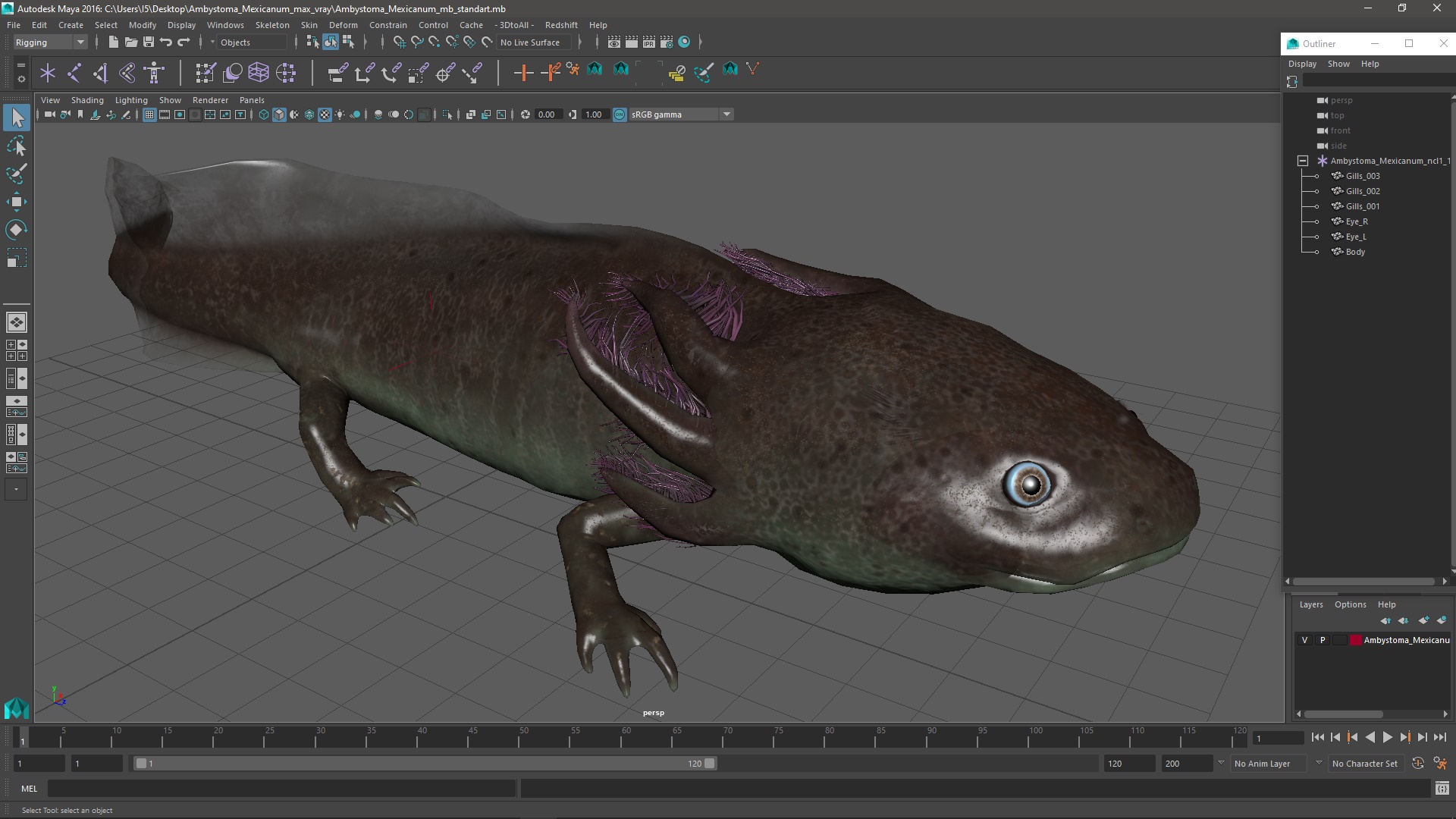Select Eye_R in the Outliner

1357,221
